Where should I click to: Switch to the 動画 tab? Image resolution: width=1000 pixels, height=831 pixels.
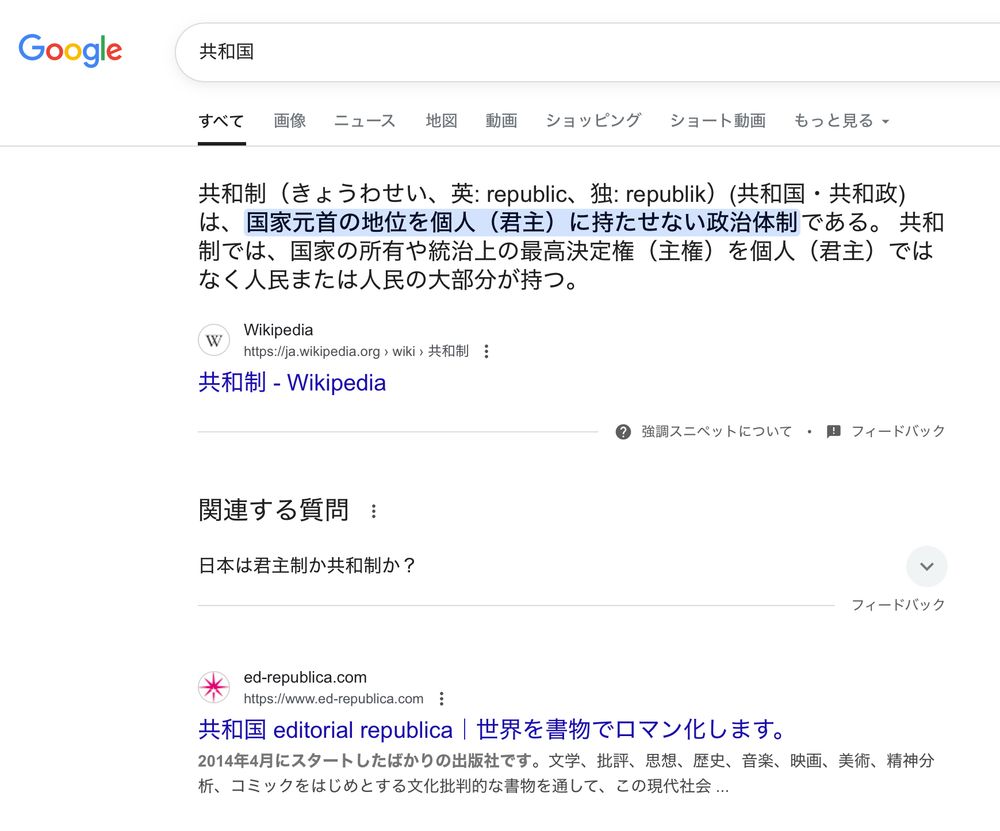[501, 121]
